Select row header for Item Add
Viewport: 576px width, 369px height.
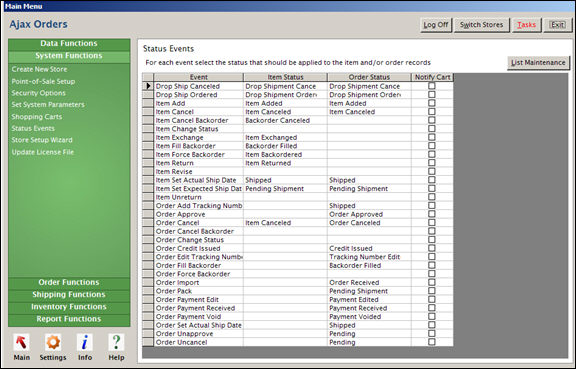click(148, 103)
